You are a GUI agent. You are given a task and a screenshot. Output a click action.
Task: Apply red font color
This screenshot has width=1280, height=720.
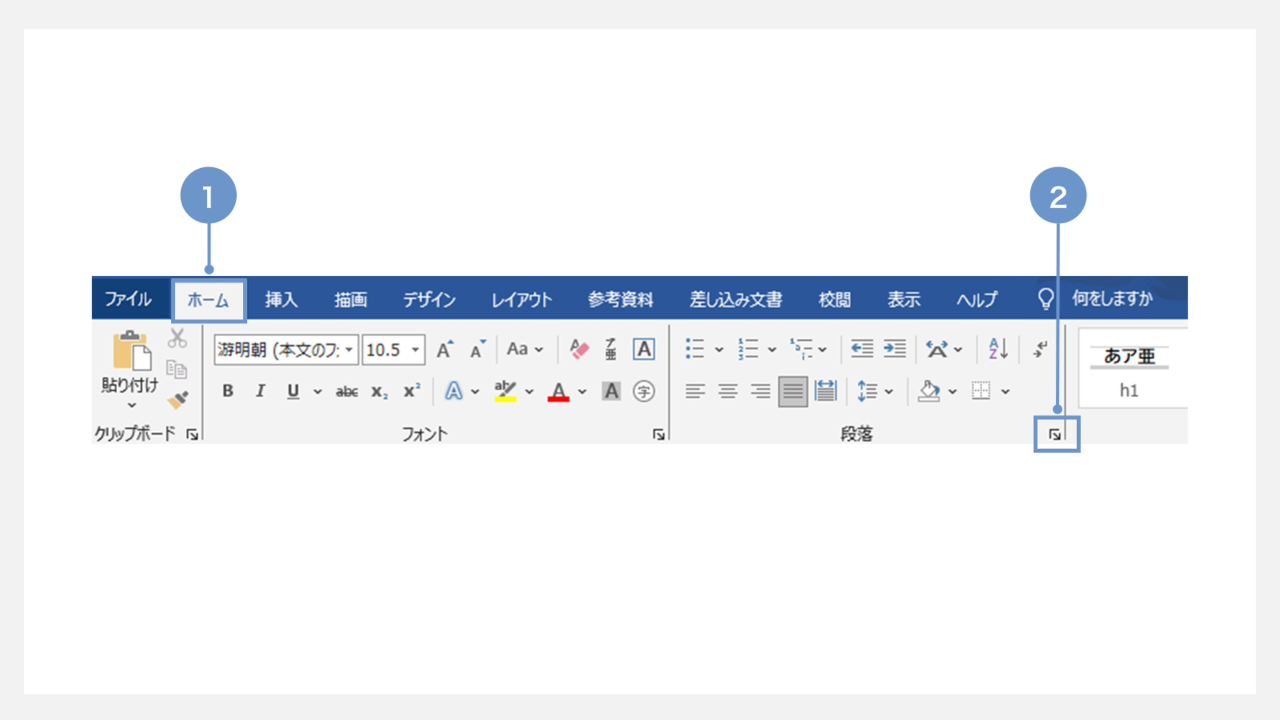coord(559,391)
